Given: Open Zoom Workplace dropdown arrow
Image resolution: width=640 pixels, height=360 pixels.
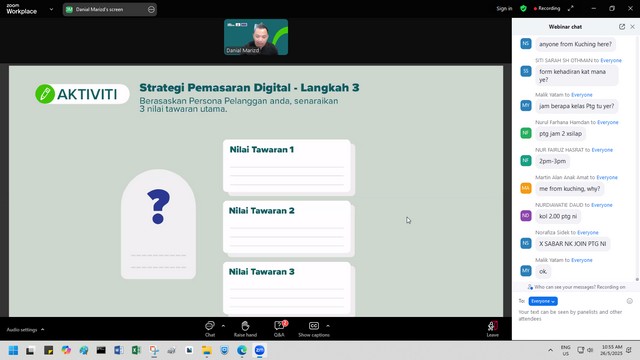Looking at the screenshot, I should coord(51,9).
